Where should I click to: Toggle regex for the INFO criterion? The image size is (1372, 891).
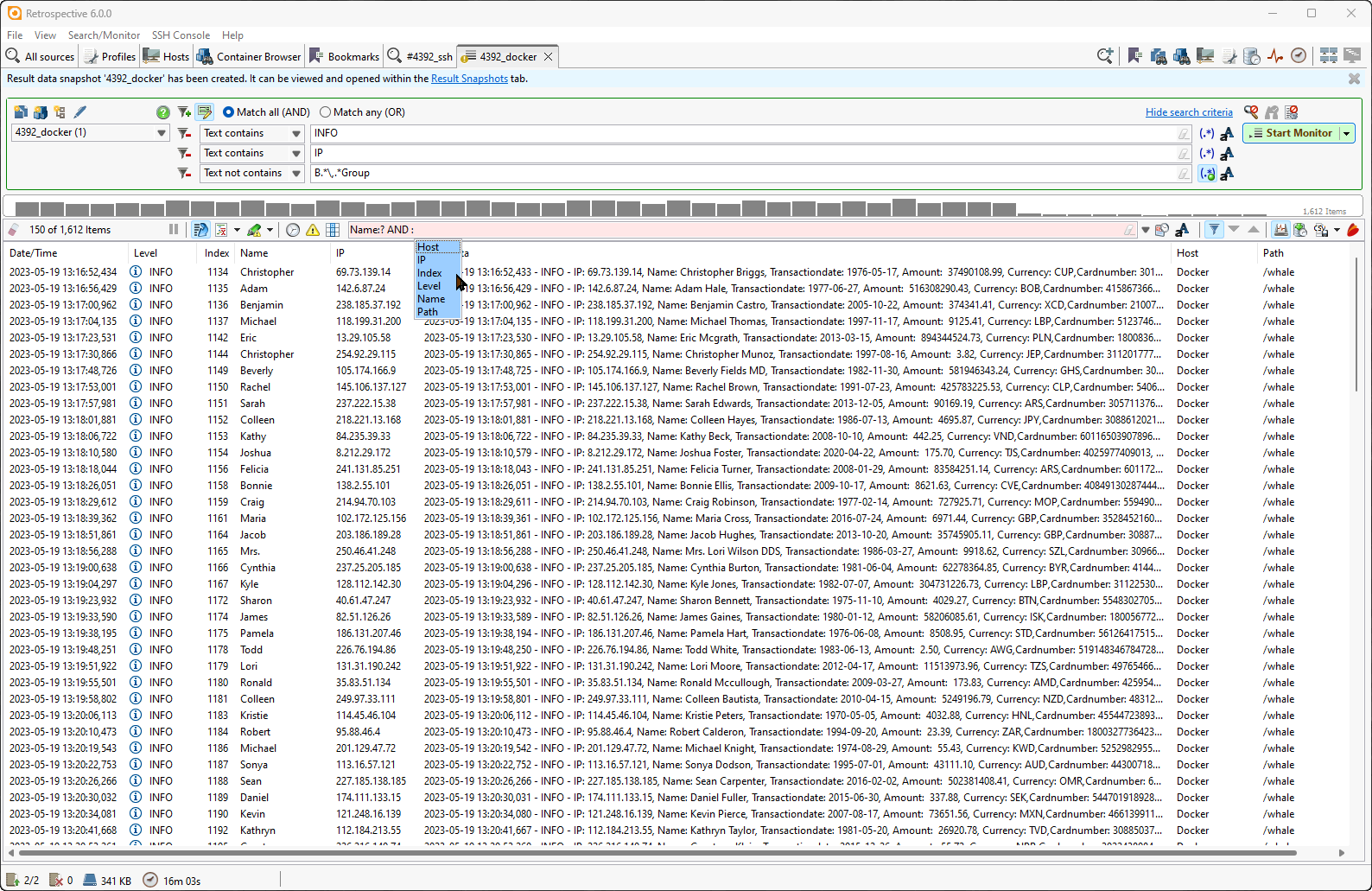pos(1207,133)
